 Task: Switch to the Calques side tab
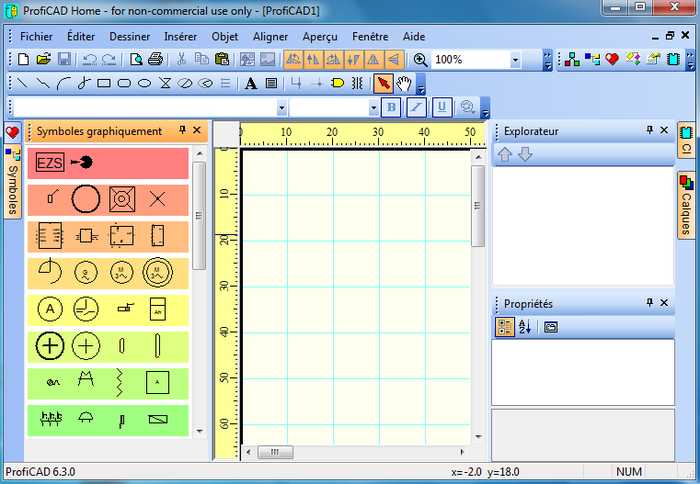point(686,205)
